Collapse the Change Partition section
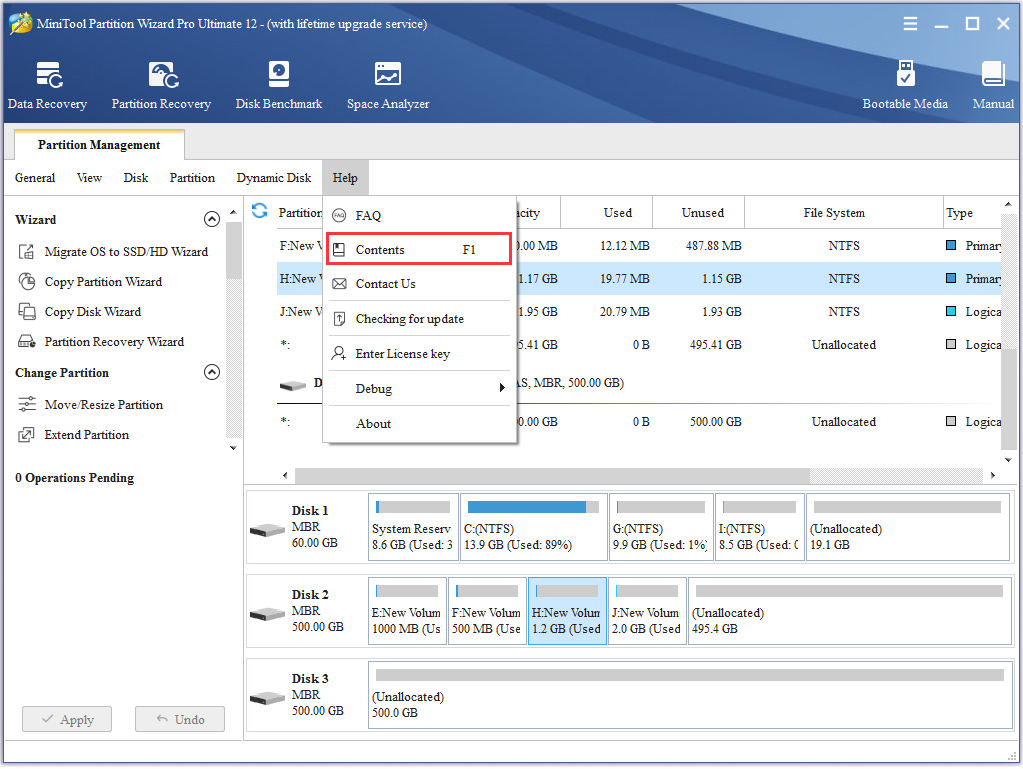Screen dimensions: 1023x769 (x=211, y=373)
